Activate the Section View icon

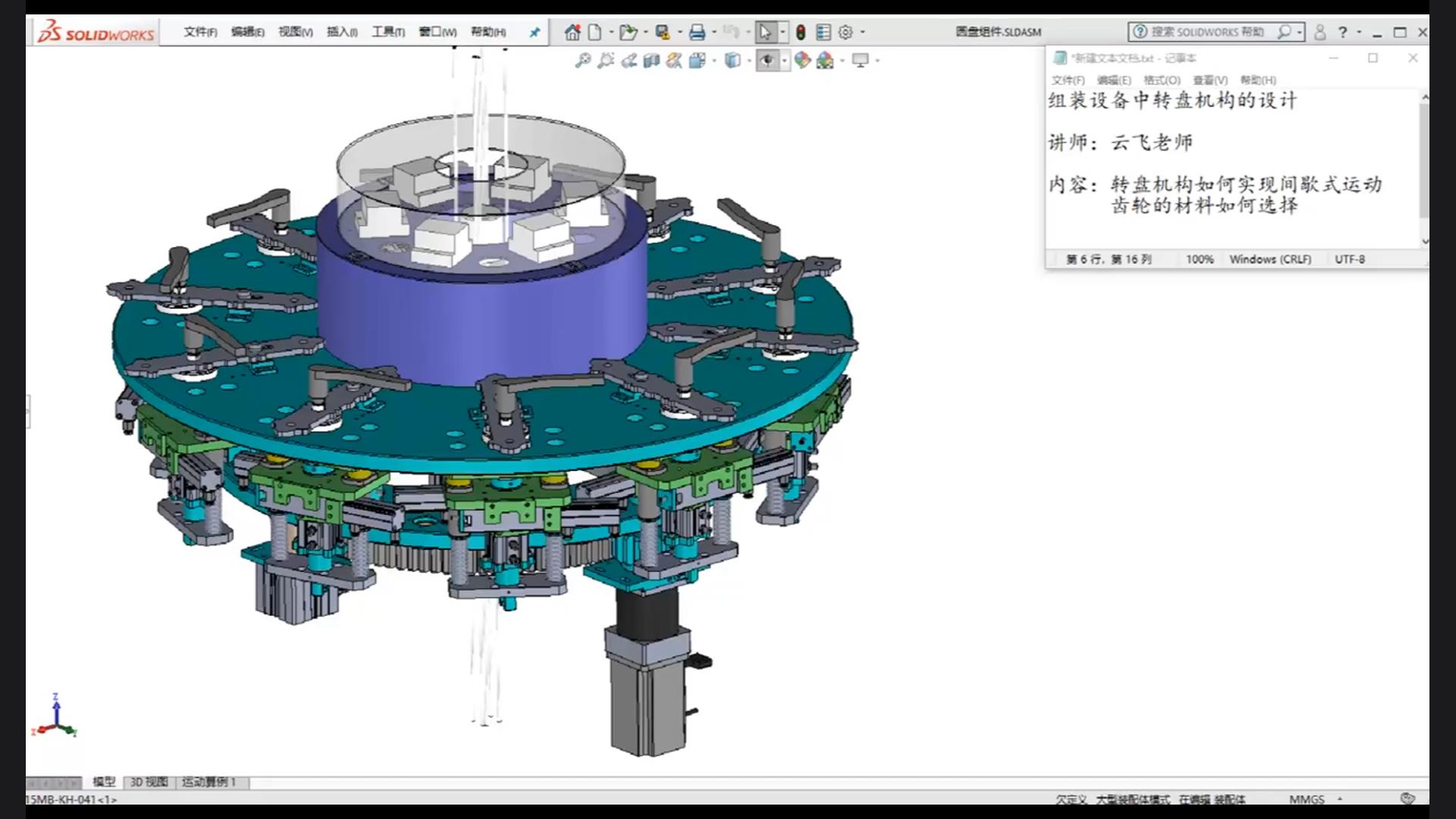point(651,61)
